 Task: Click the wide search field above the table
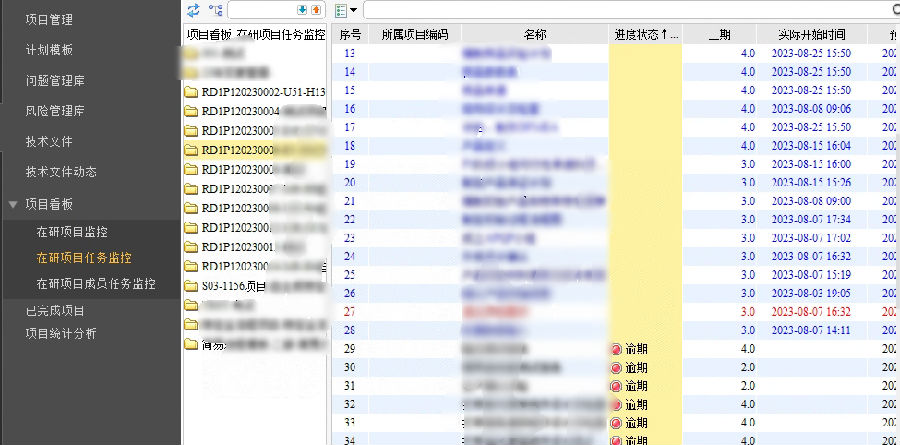point(631,10)
